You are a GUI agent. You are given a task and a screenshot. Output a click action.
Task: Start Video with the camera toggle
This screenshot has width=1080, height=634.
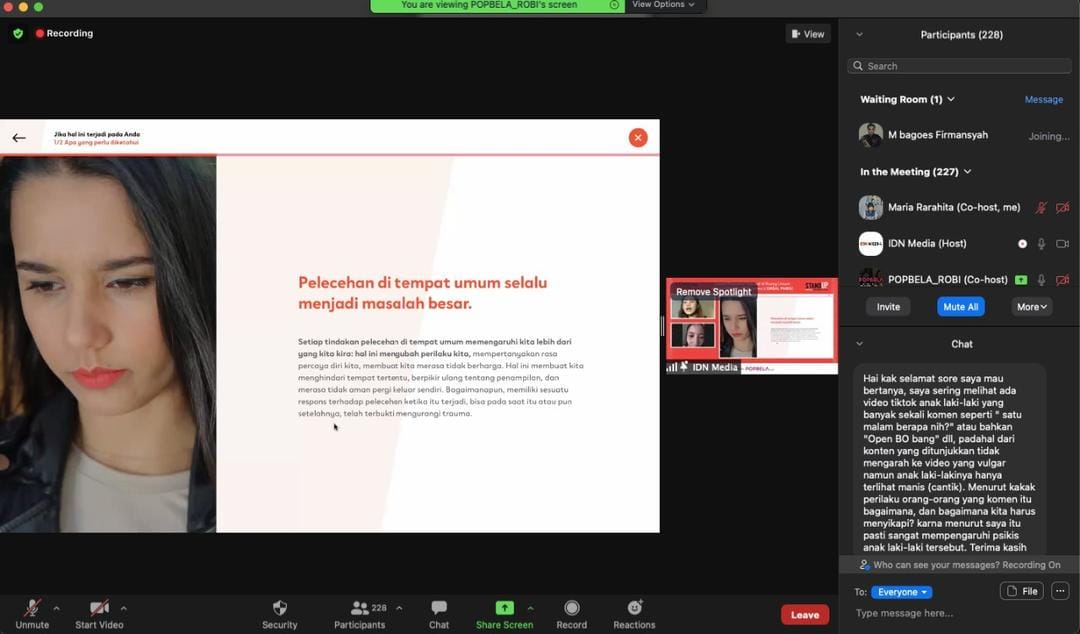point(99,608)
